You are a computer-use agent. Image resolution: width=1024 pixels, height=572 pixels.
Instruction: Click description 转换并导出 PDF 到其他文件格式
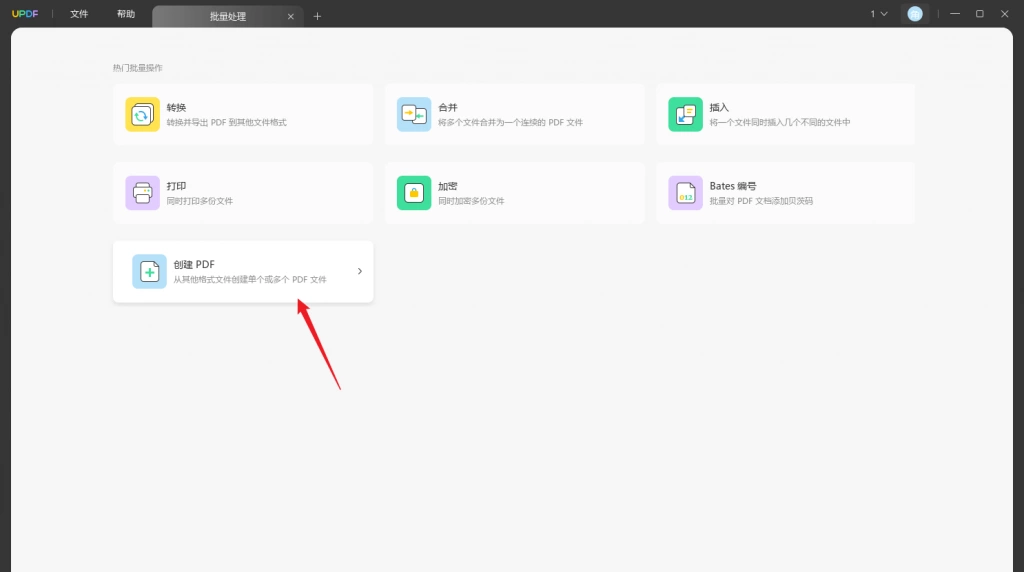tap(227, 122)
